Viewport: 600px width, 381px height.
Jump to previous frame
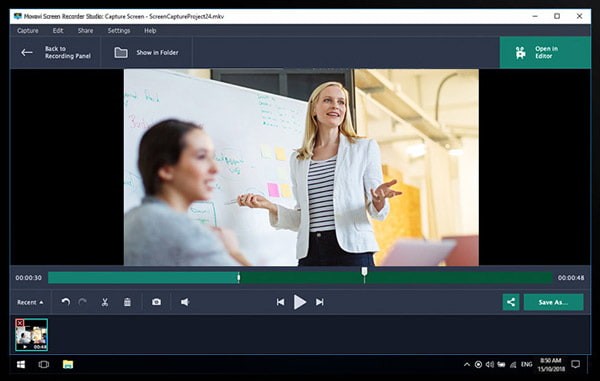[280, 302]
